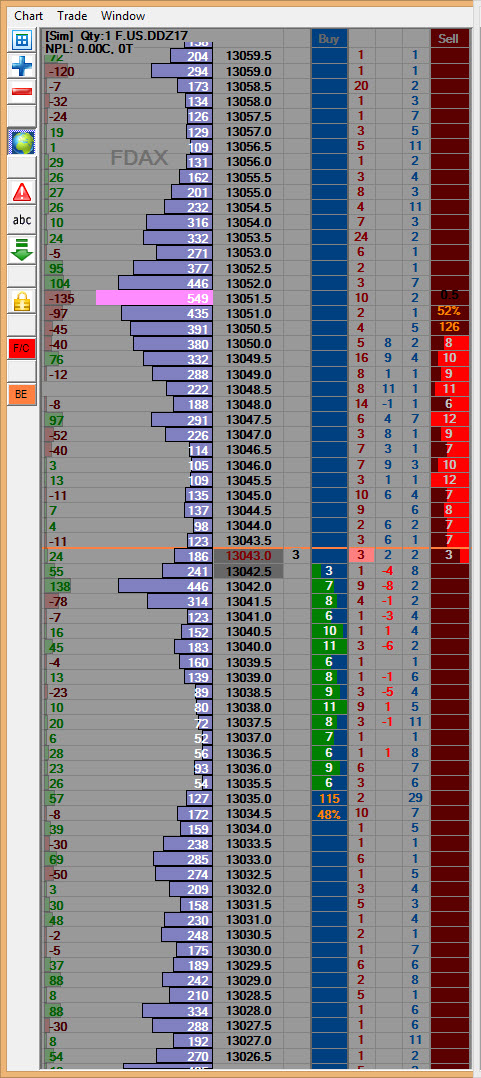Screen dimensions: 481x1078
Task: Click the 446 volume bar at 13052.0
Action: 166,283
